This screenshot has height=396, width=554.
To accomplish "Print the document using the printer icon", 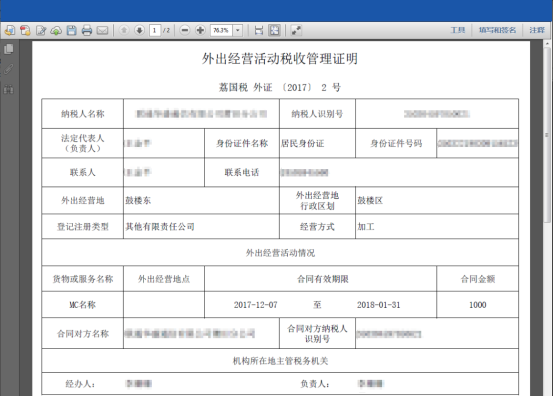I will 87,30.
